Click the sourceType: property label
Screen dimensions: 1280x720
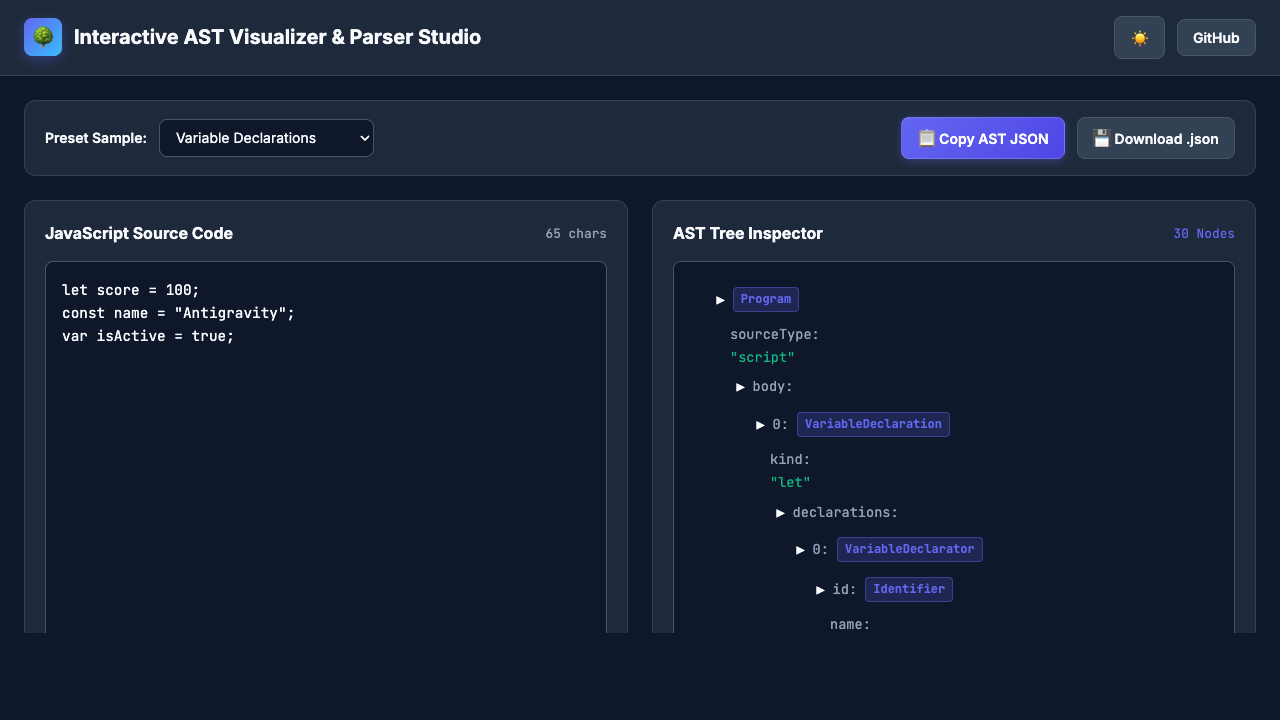775,334
